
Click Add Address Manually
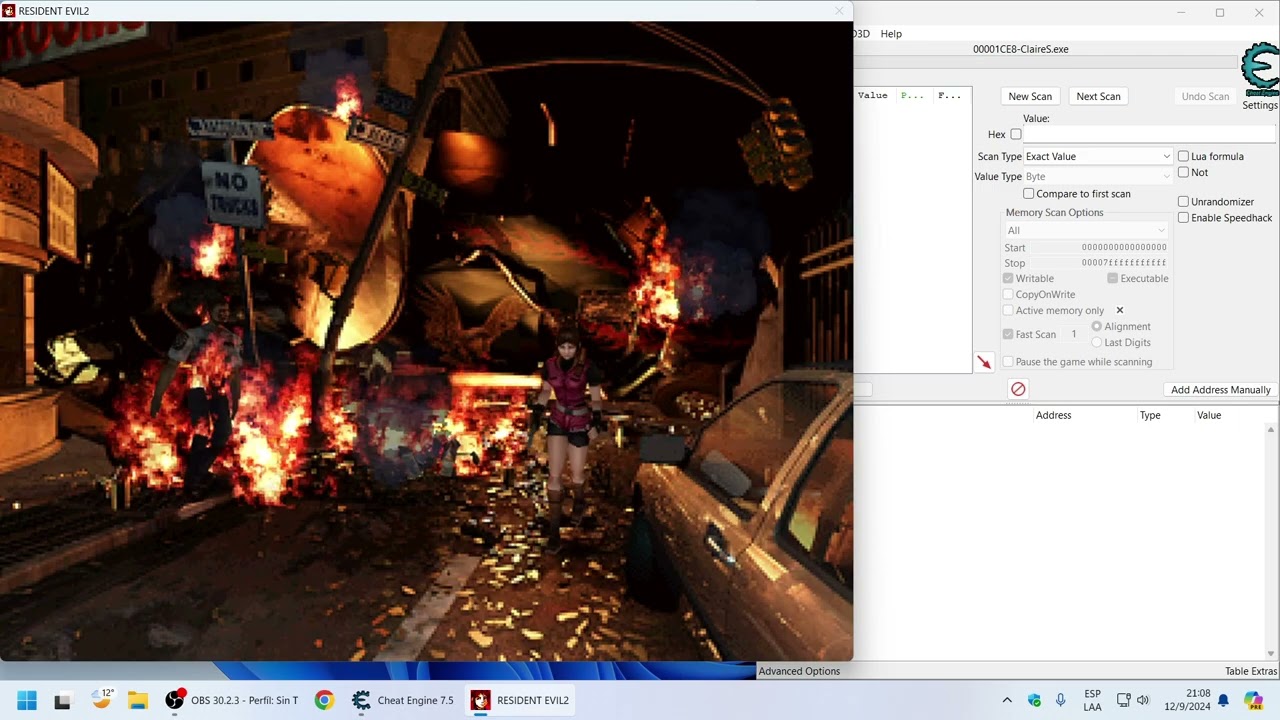[1220, 390]
